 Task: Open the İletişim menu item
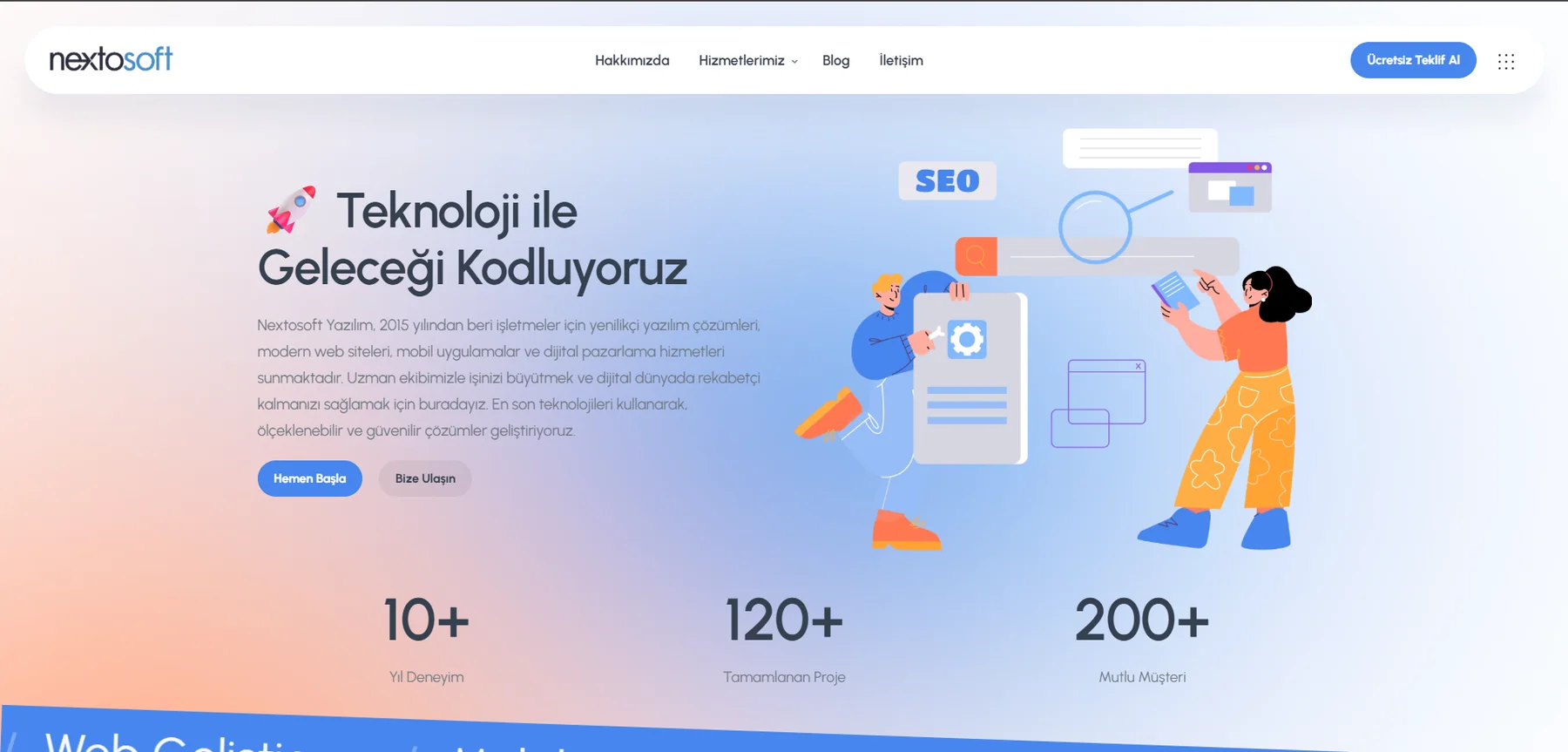pos(901,60)
